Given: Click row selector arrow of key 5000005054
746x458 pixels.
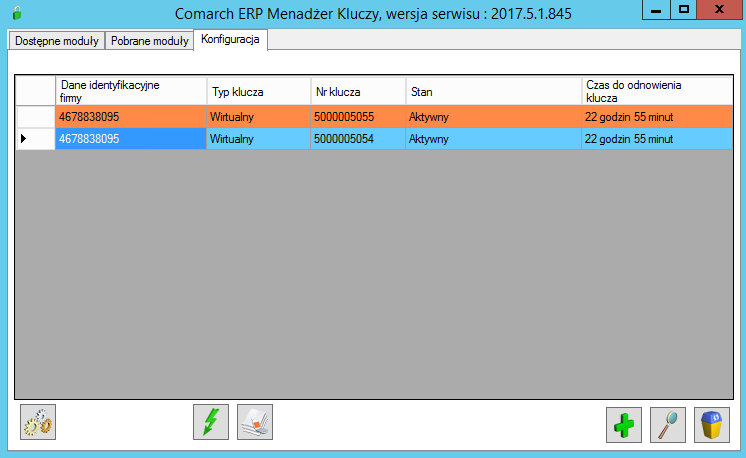Looking at the screenshot, I should [x=35, y=139].
